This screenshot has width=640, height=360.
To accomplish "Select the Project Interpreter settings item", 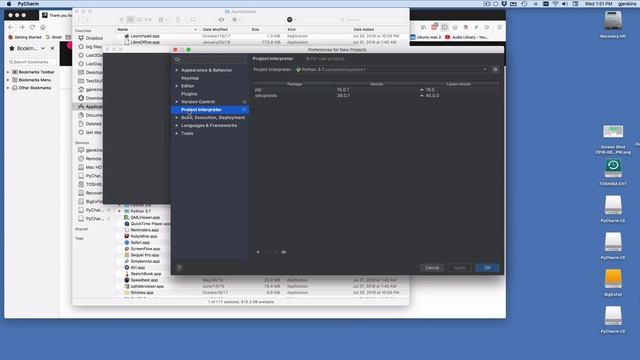I will pyautogui.click(x=210, y=110).
